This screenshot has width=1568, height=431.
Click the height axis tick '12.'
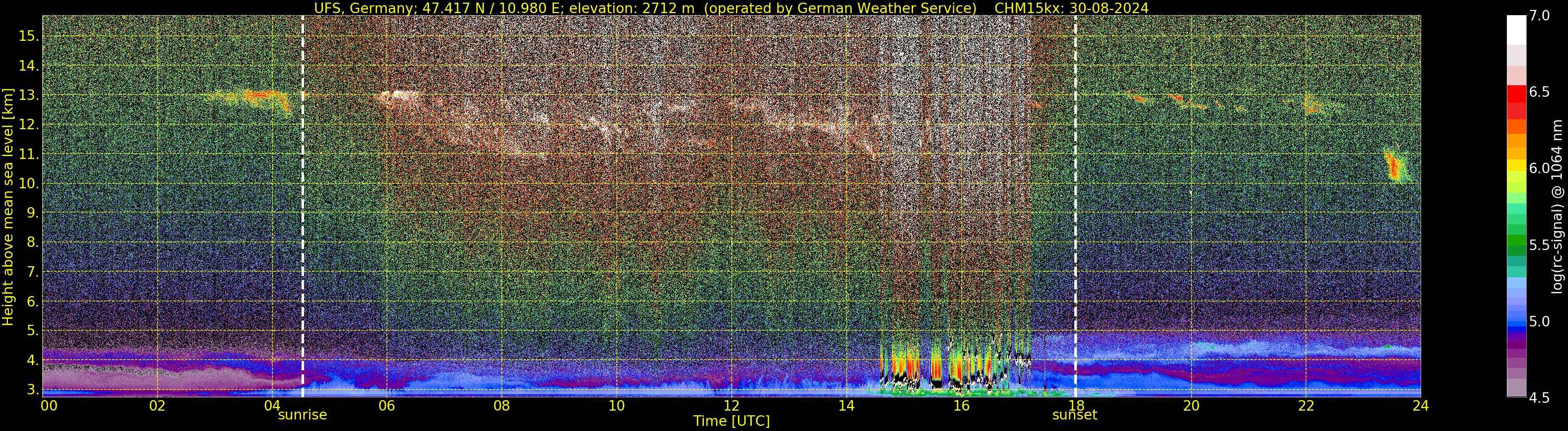(29, 125)
